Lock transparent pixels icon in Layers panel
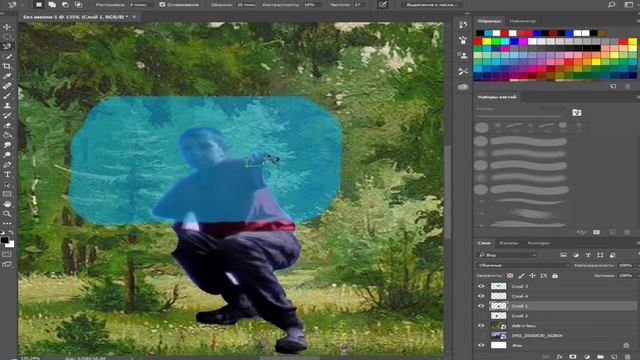Screen dimensions: 640x360 510,276
